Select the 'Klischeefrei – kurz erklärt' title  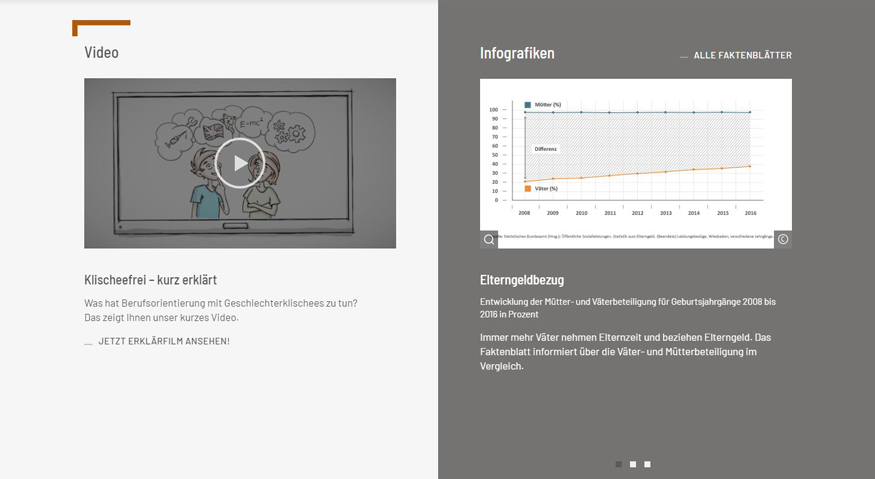pyautogui.click(x=150, y=280)
